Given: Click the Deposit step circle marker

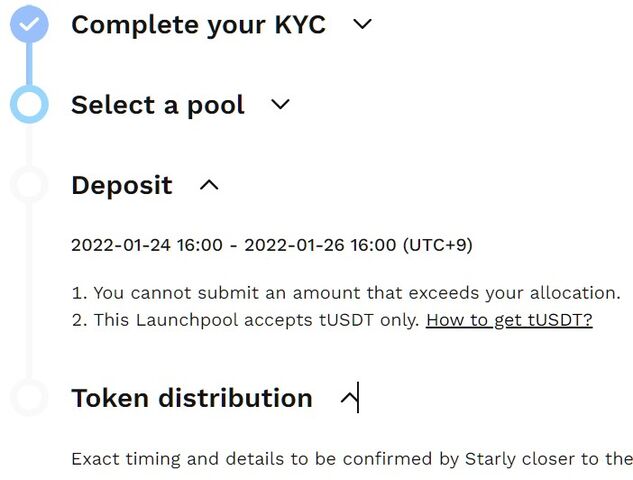Looking at the screenshot, I should pos(29,184).
